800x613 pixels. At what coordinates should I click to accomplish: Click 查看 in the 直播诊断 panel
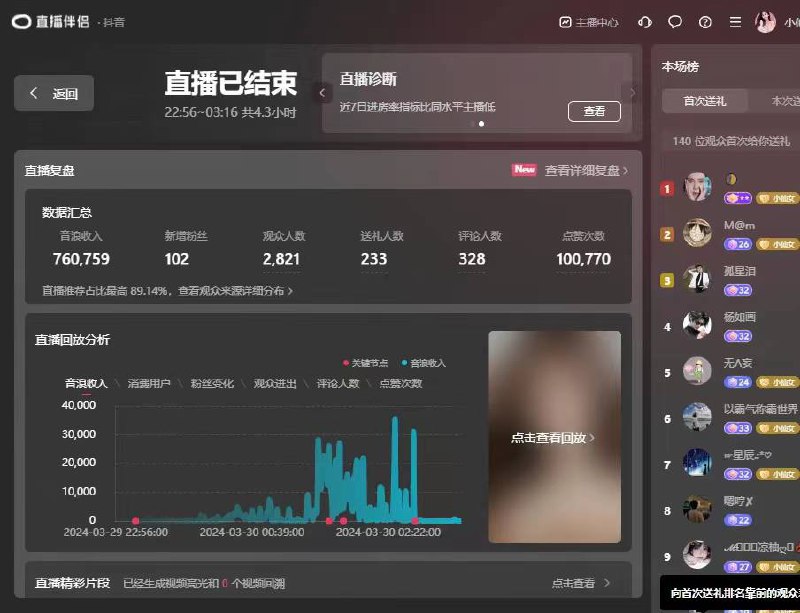(x=594, y=112)
